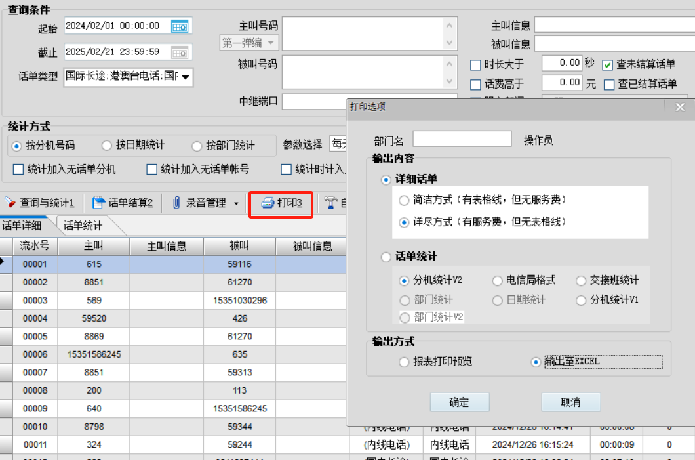
Task: Click the 确定 button in print dialog
Action: click(x=460, y=402)
